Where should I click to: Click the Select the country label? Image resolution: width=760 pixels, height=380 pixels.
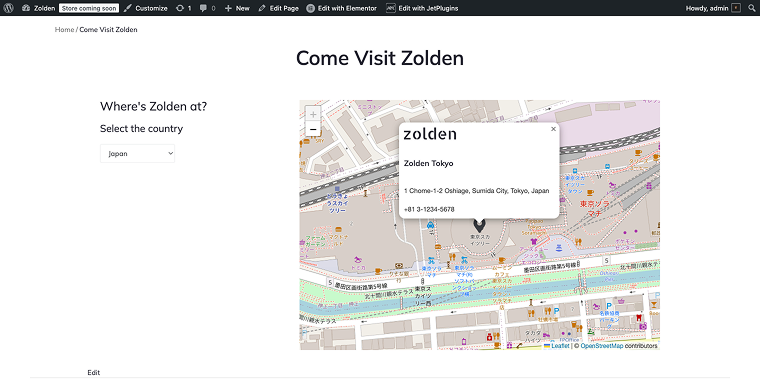pos(142,128)
